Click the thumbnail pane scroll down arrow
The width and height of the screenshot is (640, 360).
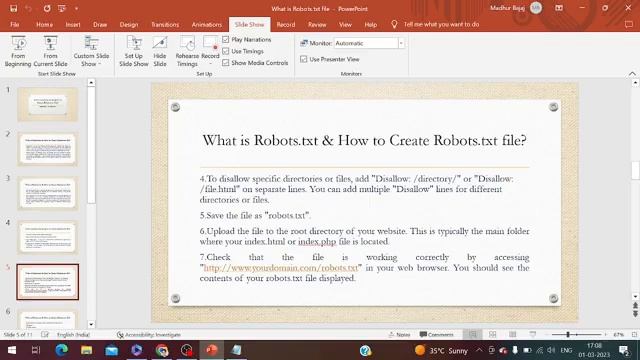point(91,325)
